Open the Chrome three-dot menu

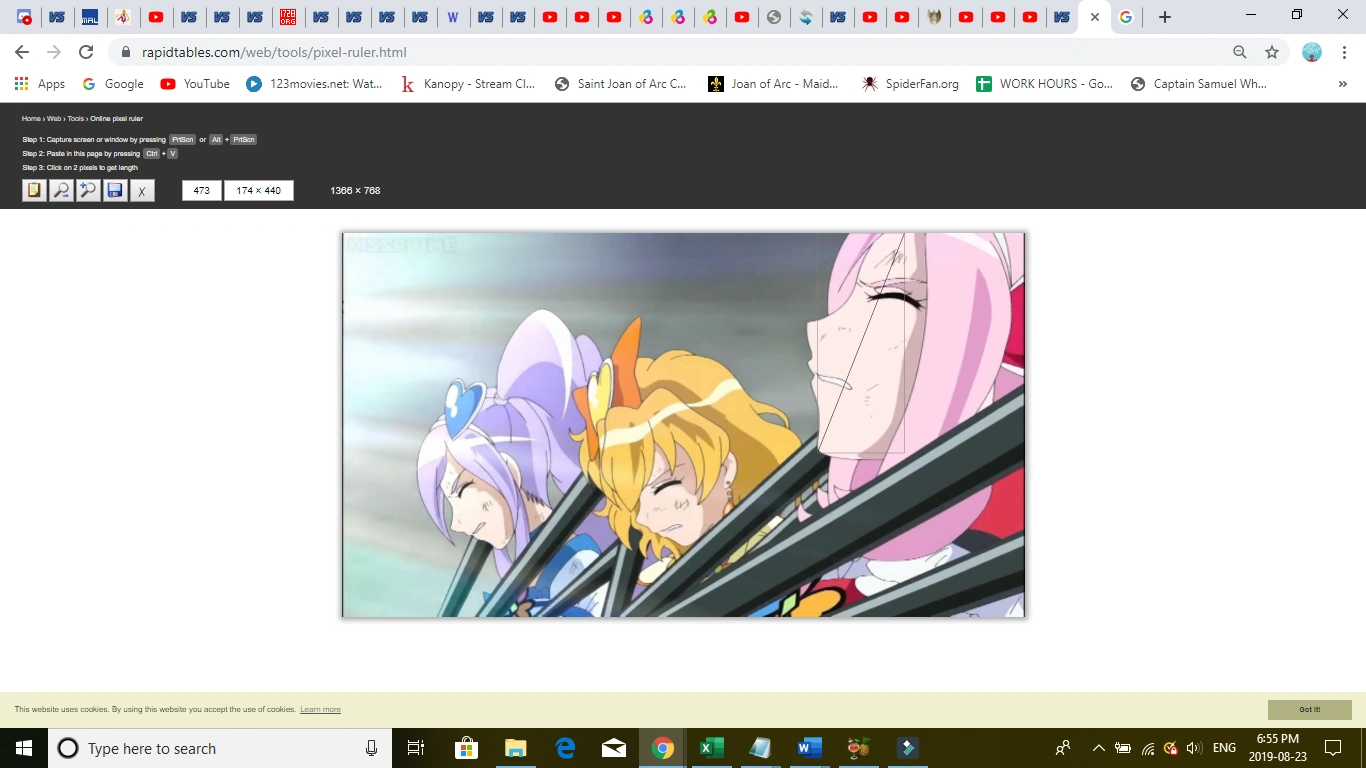(1345, 52)
